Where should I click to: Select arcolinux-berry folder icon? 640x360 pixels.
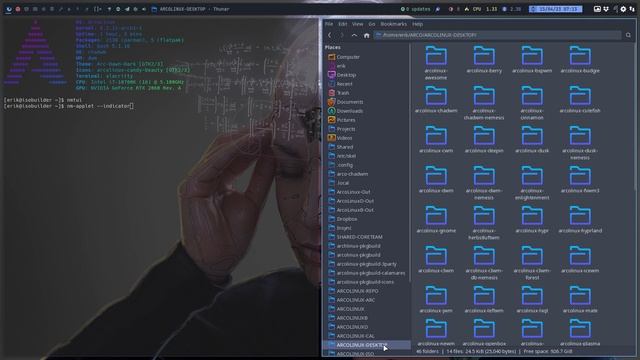coord(484,56)
